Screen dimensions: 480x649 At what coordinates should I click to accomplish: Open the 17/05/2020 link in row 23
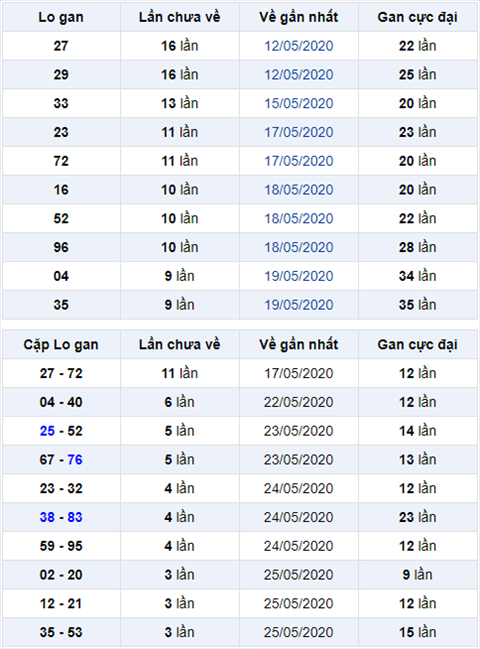click(299, 132)
